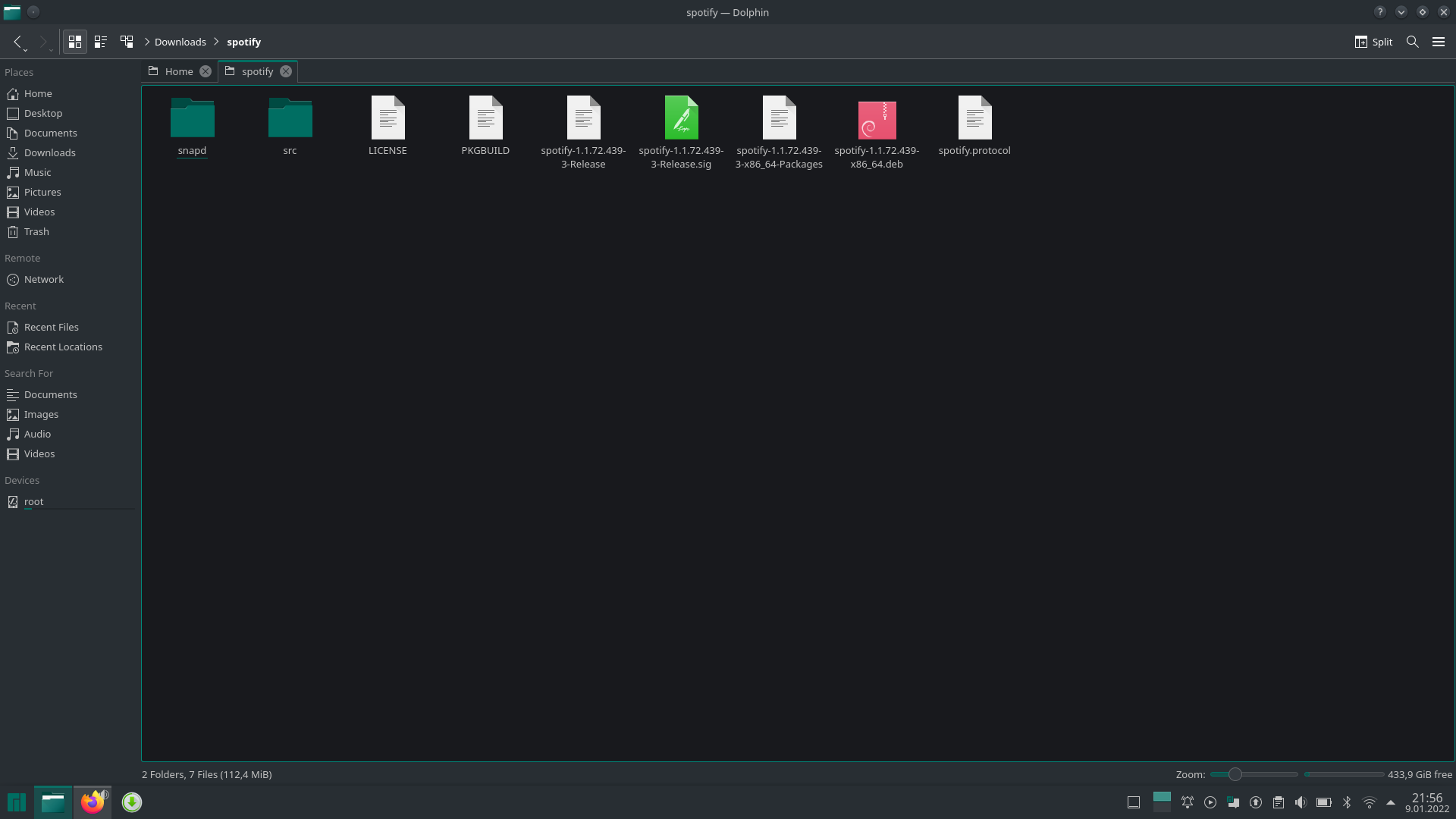Viewport: 1456px width, 819px height.
Task: Open the Manjaro application launcher
Action: (x=17, y=802)
